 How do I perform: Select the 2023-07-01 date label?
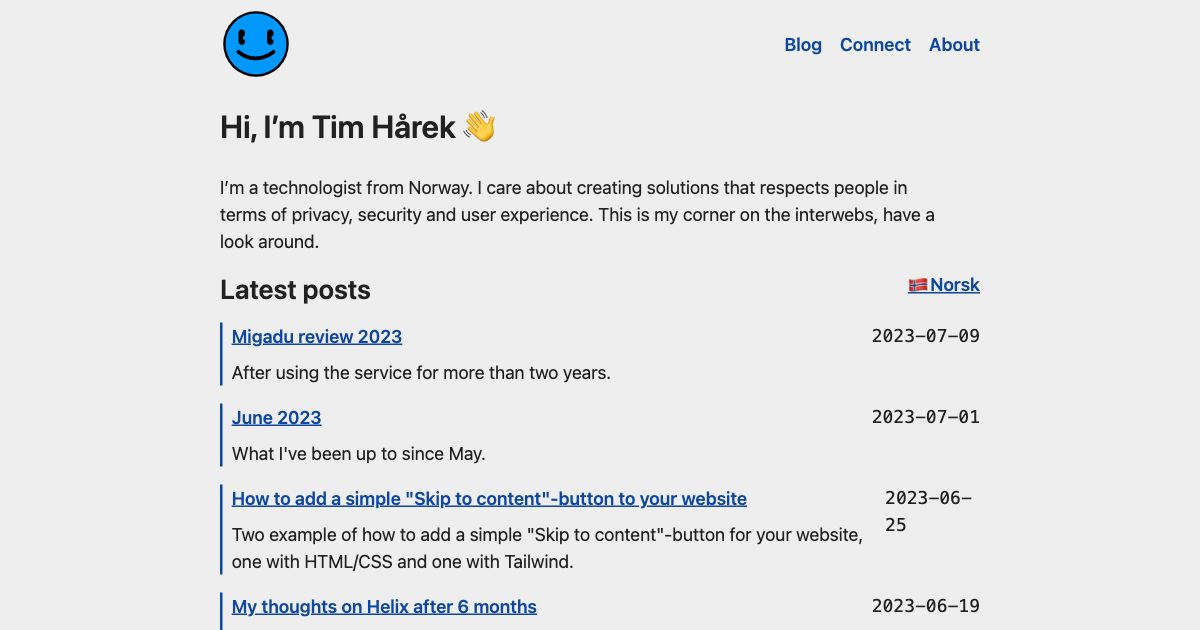pyautogui.click(x=925, y=417)
